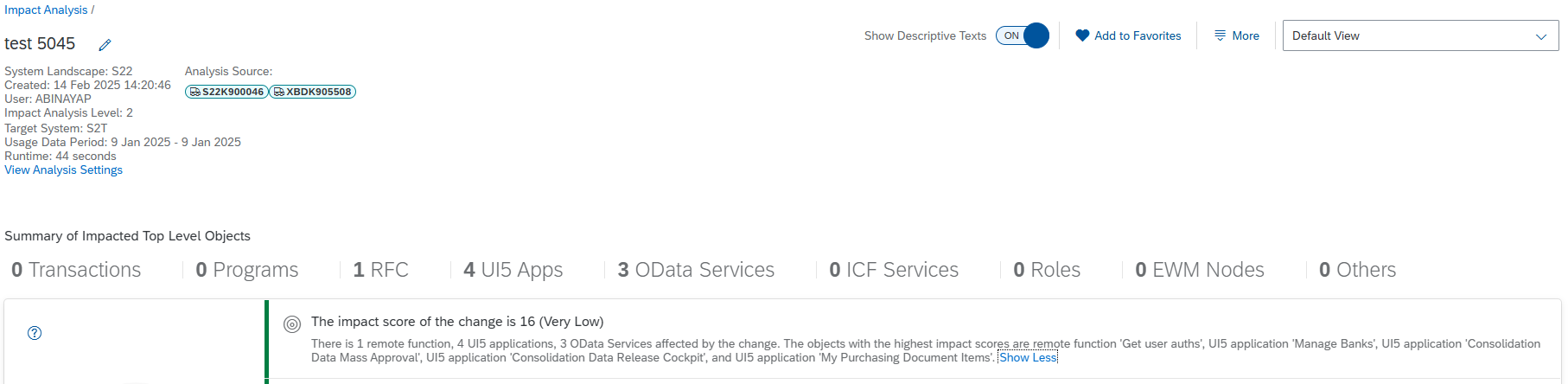Click the heart Add to Favorites icon

[x=1082, y=35]
